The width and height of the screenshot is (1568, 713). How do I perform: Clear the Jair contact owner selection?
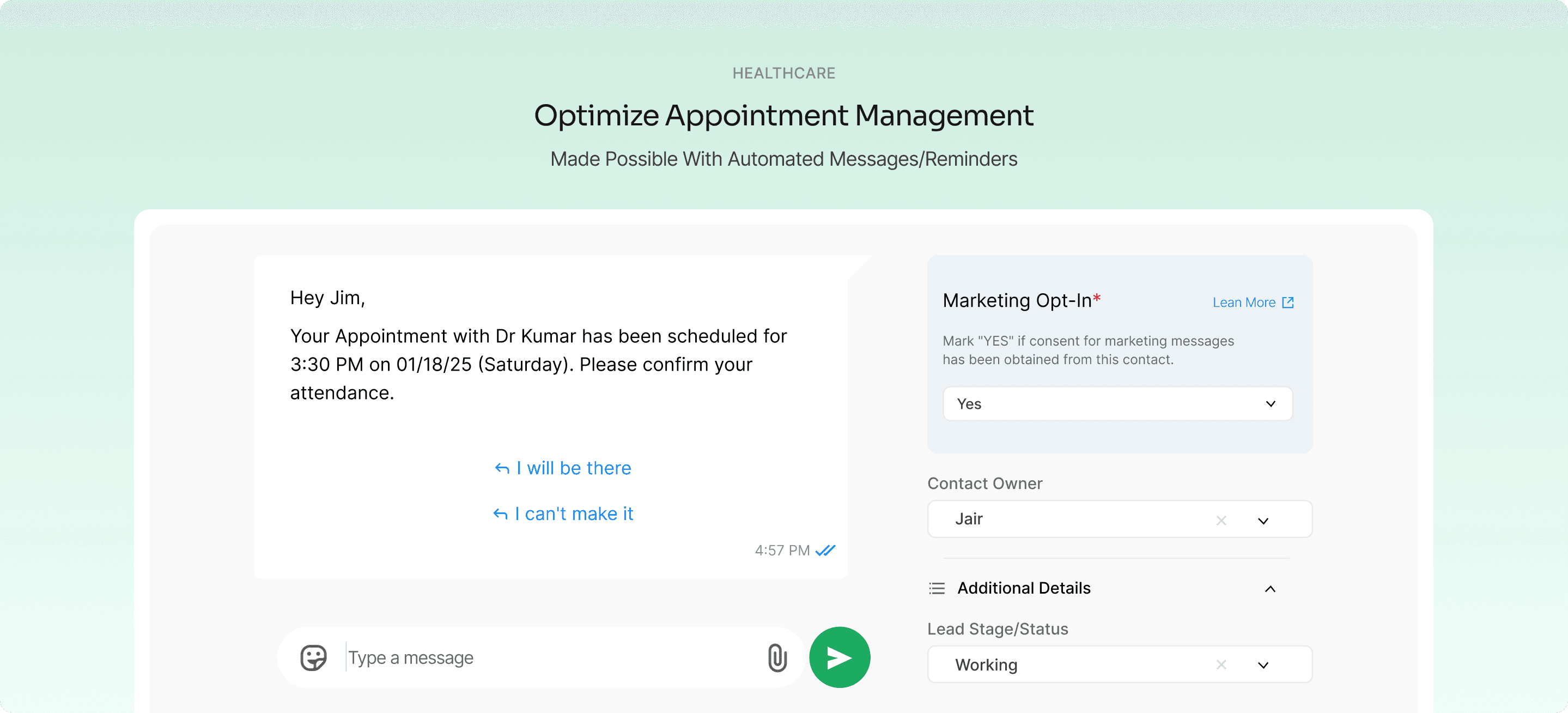(1220, 520)
